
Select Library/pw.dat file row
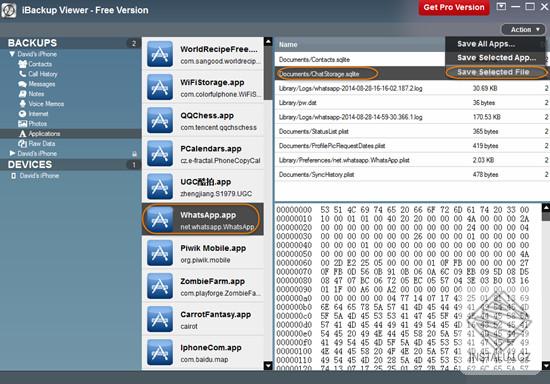[x=412, y=103]
